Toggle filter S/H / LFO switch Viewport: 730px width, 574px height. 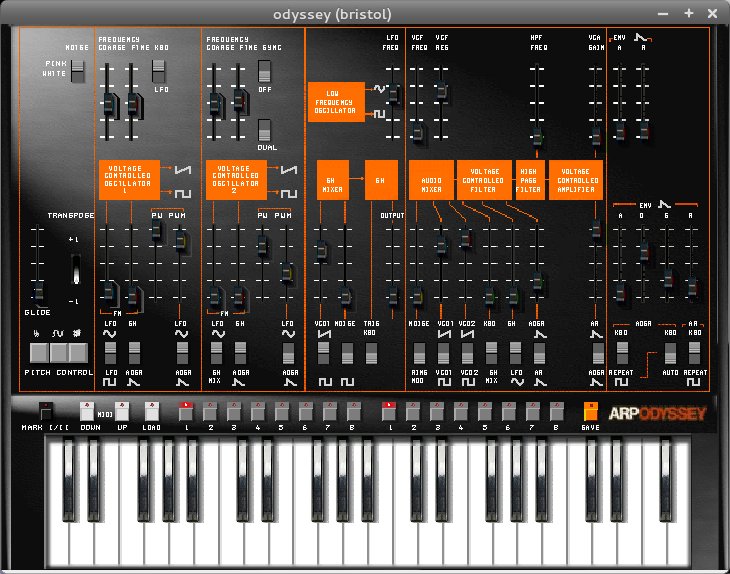pyautogui.click(x=515, y=353)
